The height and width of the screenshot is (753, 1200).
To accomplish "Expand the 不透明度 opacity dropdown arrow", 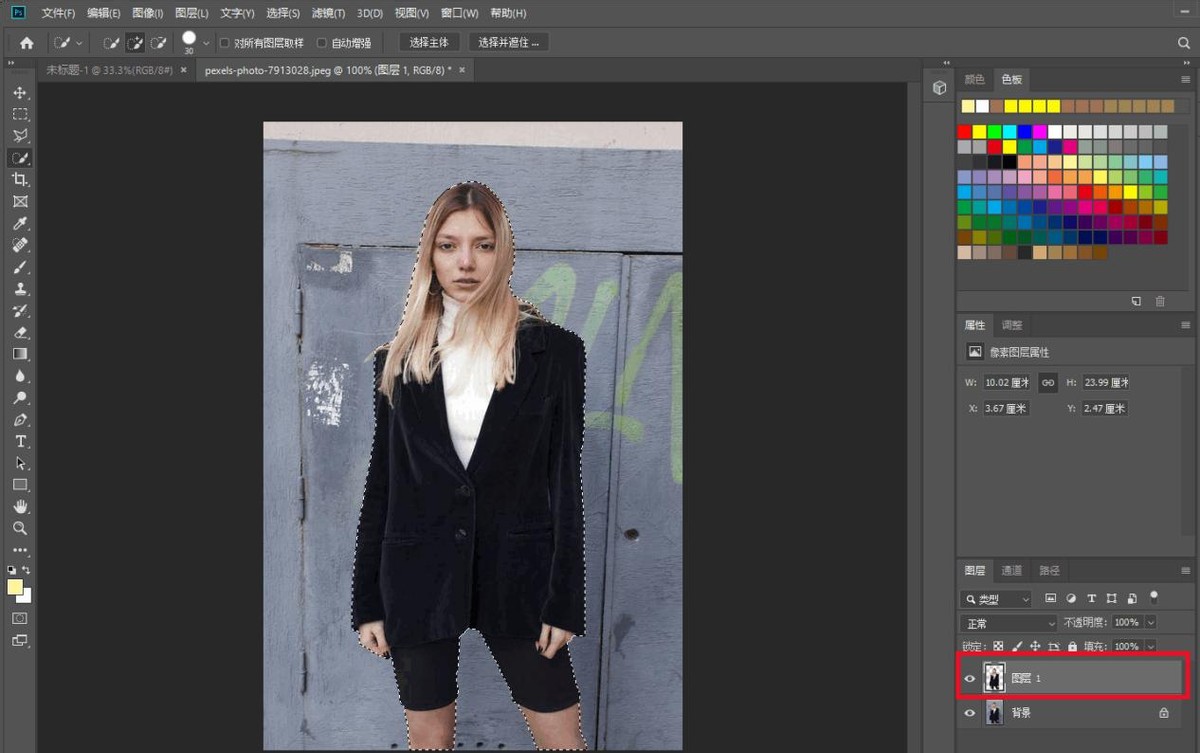I will [1150, 623].
